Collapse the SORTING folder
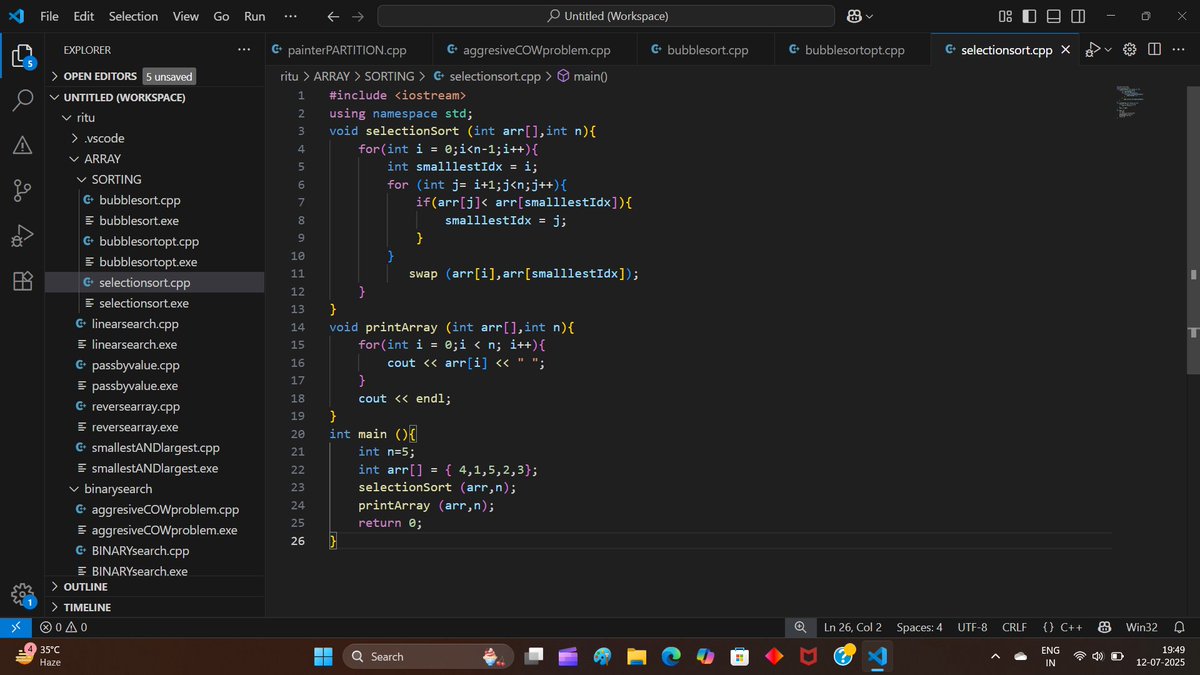This screenshot has height=675, width=1200. [155, 179]
